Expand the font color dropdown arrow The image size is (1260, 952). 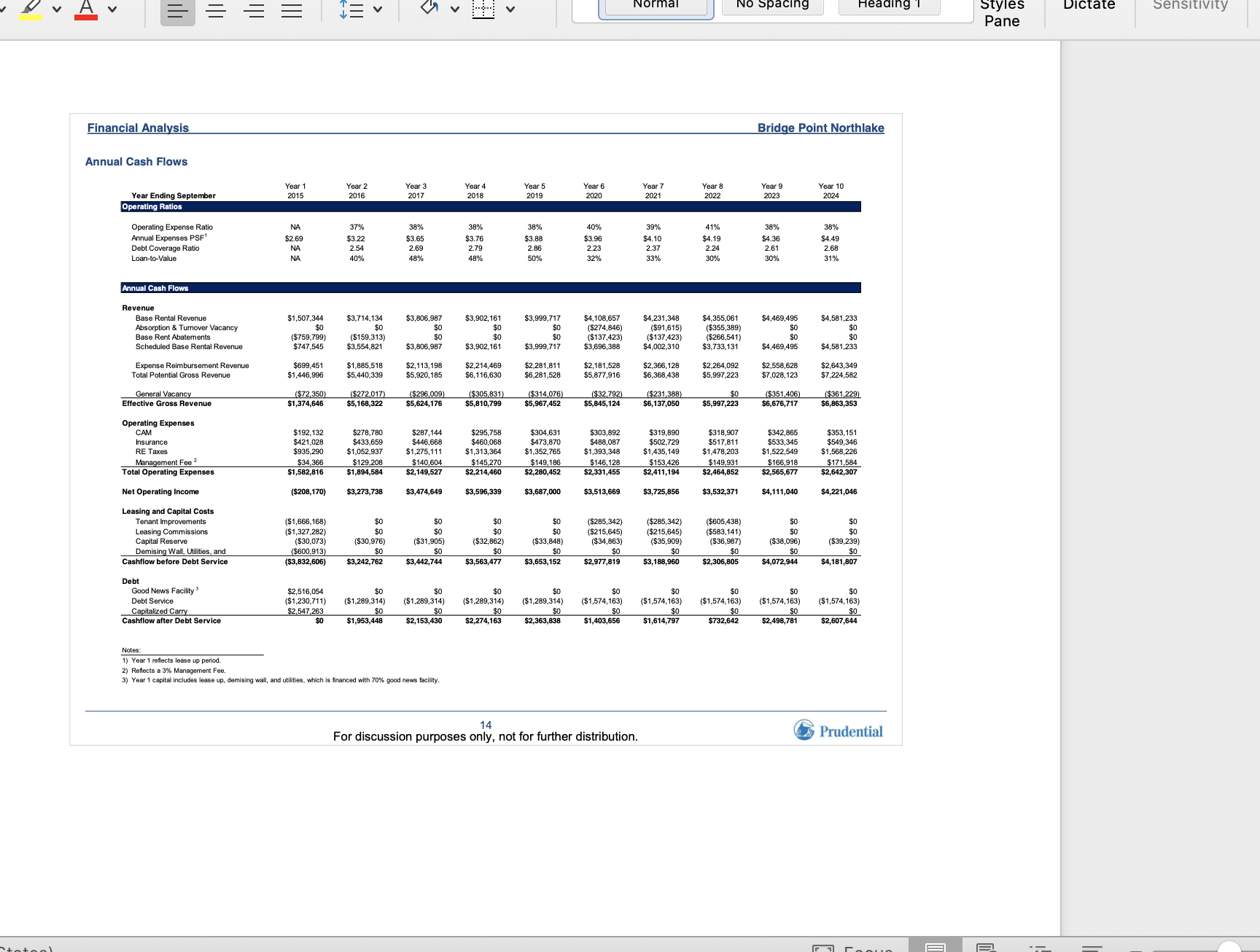pos(112,9)
